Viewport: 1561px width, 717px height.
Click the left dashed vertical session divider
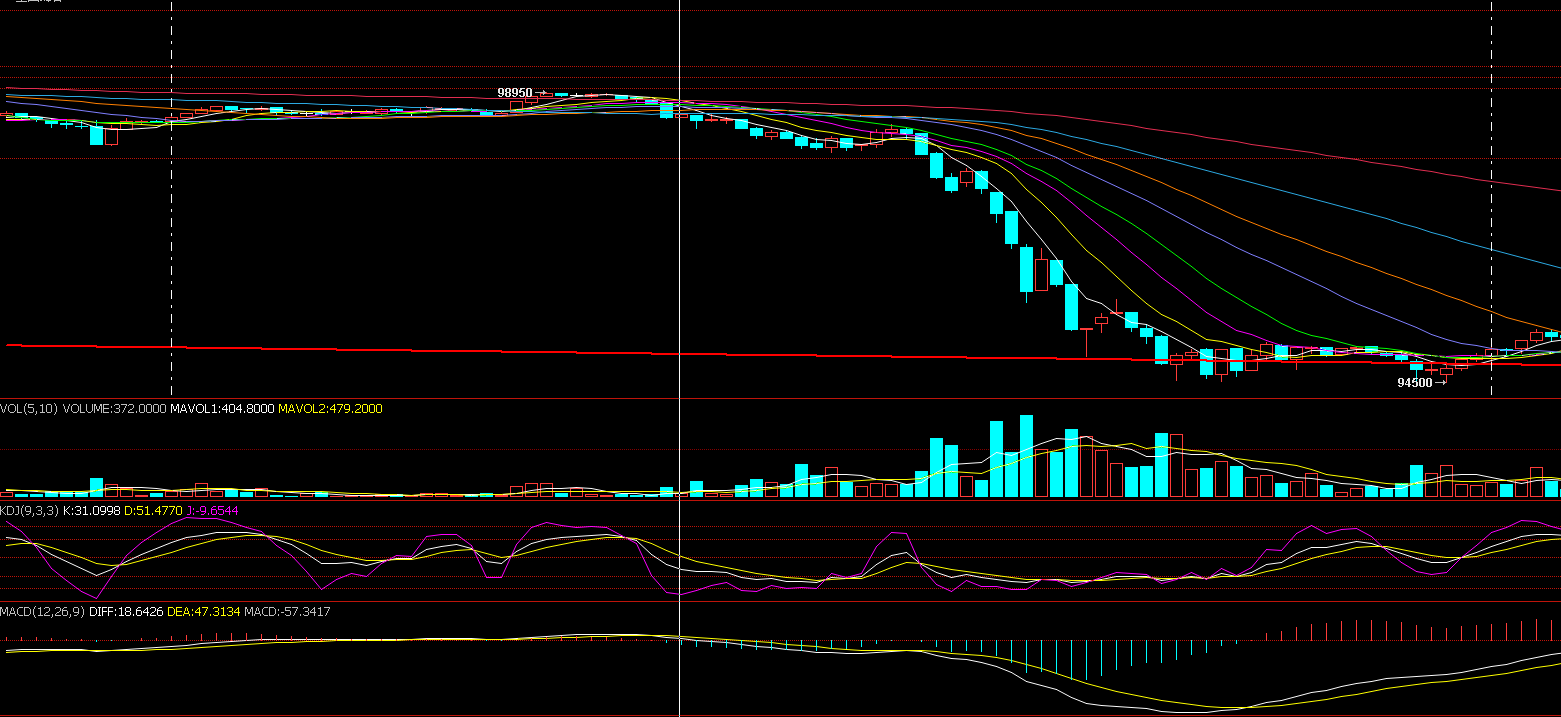(x=172, y=250)
